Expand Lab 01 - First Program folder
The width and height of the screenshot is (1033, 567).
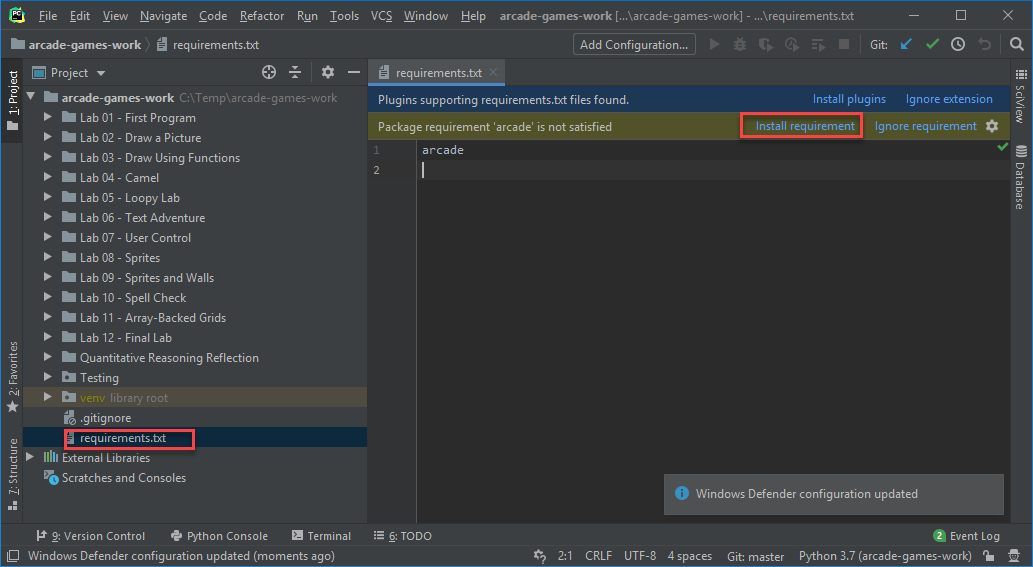(47, 117)
